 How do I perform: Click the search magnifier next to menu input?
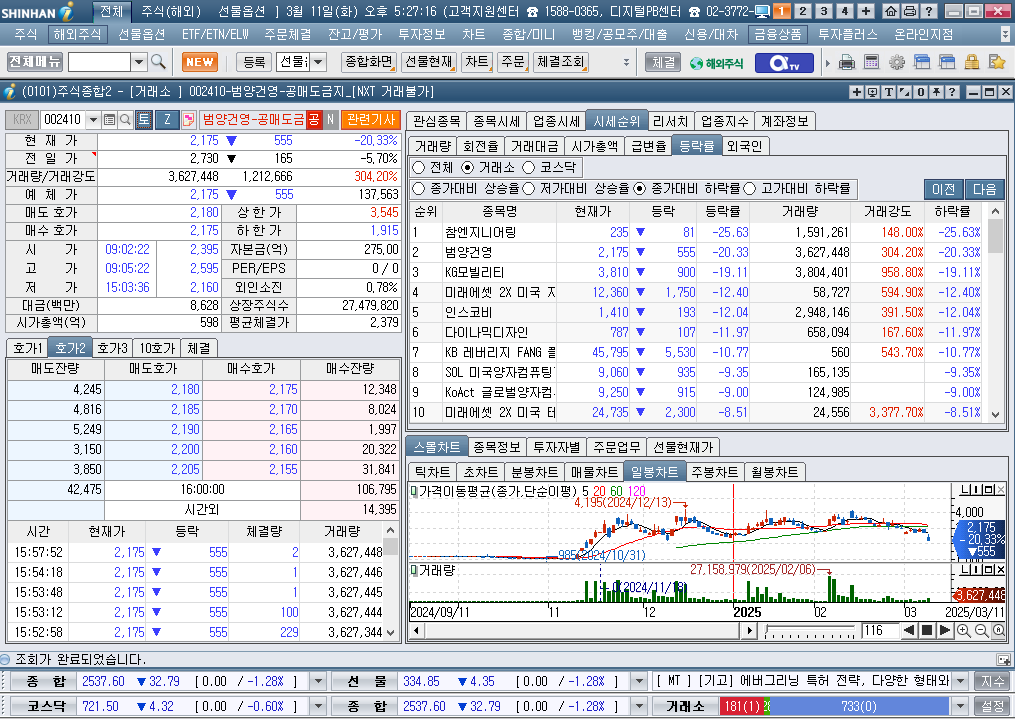(x=158, y=62)
